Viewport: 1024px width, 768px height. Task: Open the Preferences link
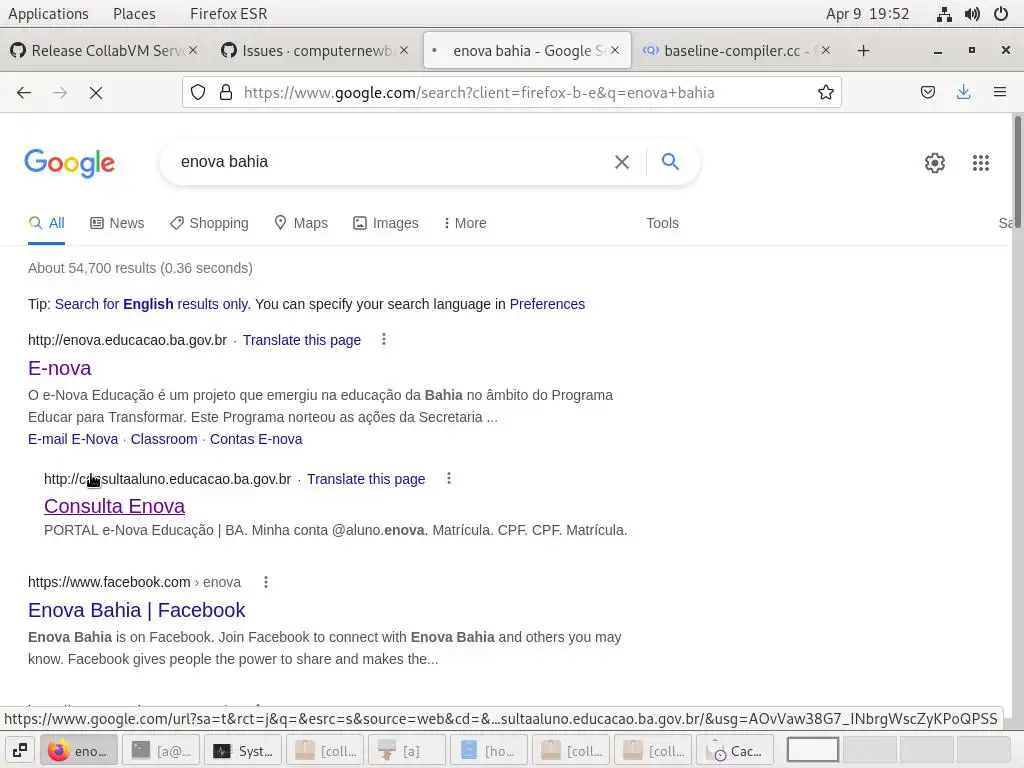tap(547, 304)
